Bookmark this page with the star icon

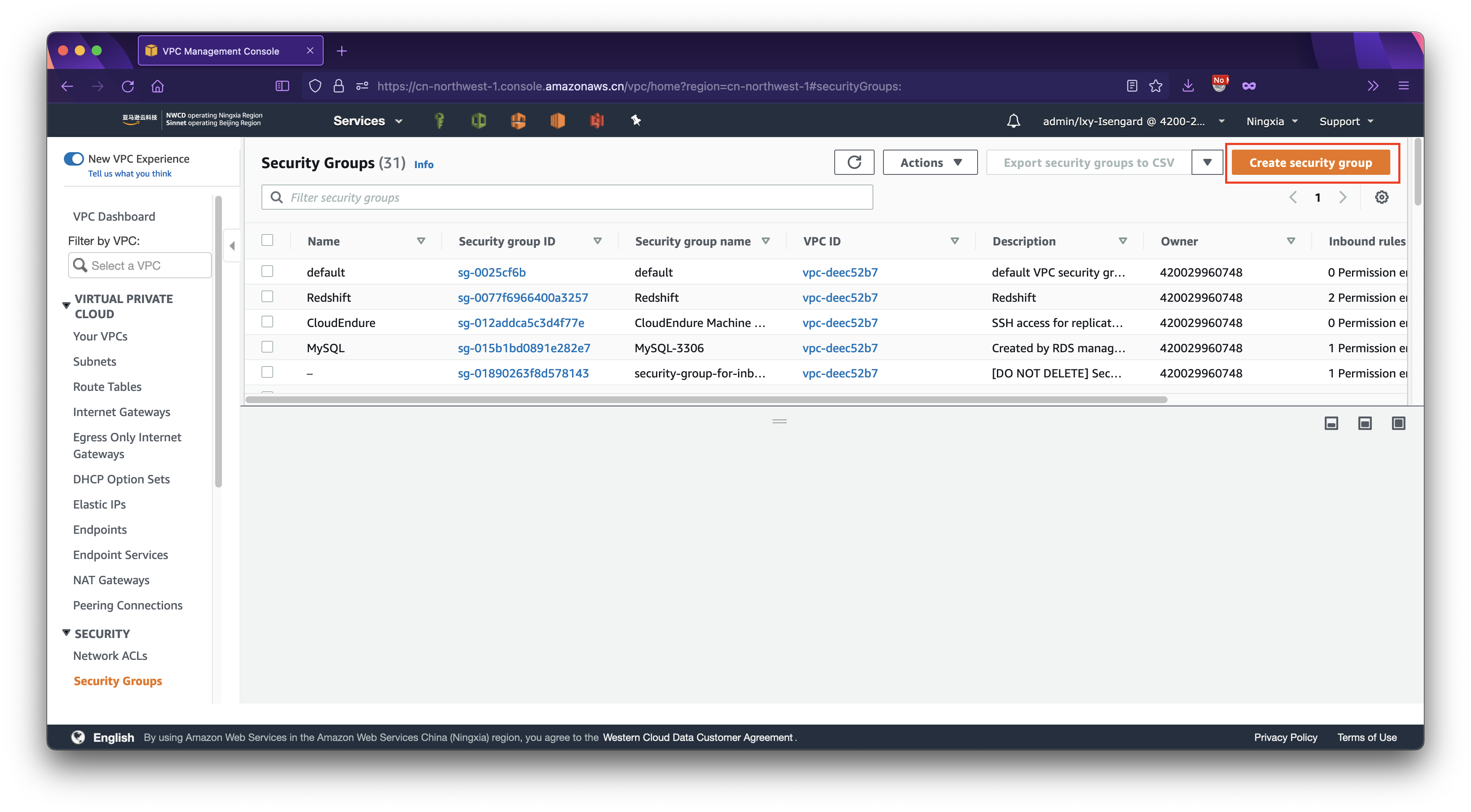coord(1156,86)
